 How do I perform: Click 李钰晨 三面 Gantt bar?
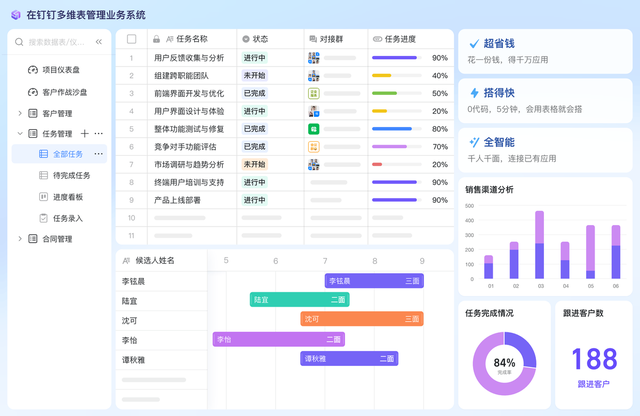pyautogui.click(x=374, y=281)
